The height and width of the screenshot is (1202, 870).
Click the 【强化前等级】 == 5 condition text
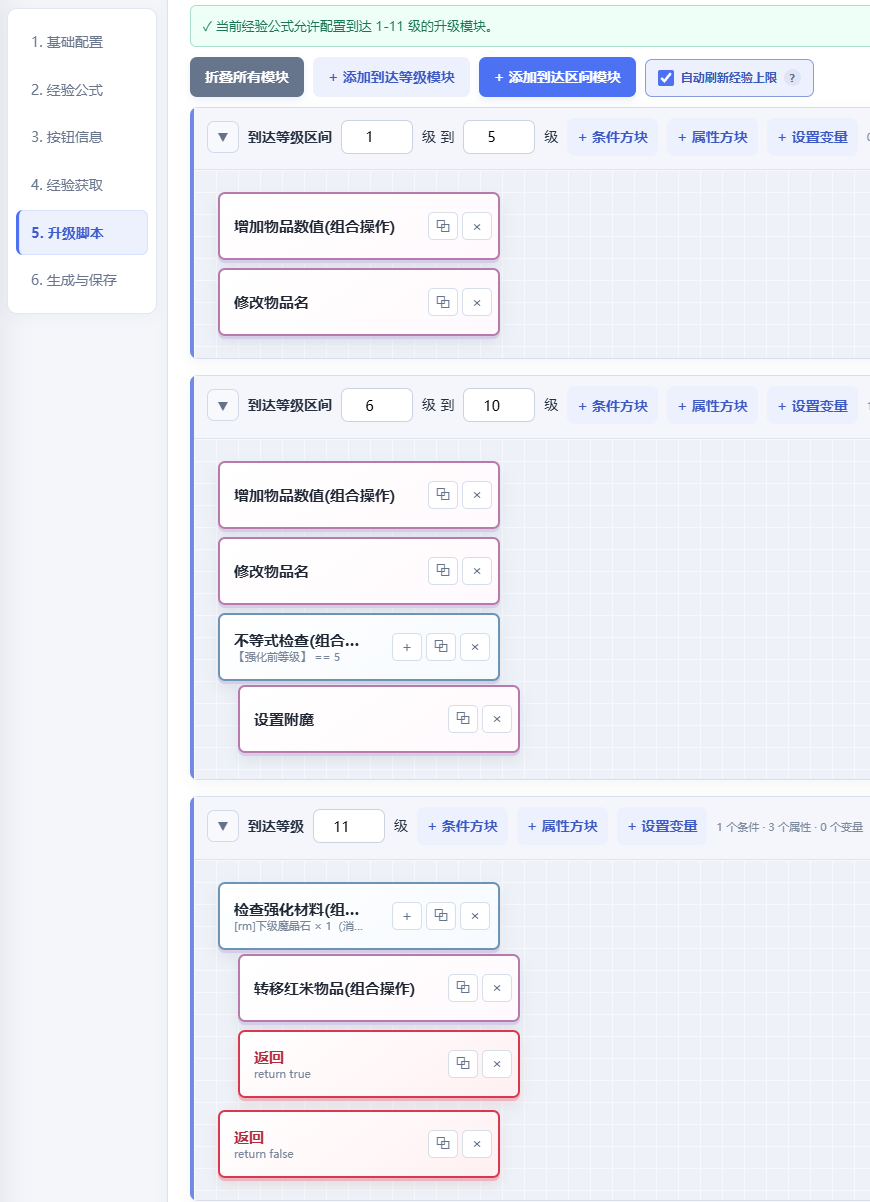click(287, 657)
